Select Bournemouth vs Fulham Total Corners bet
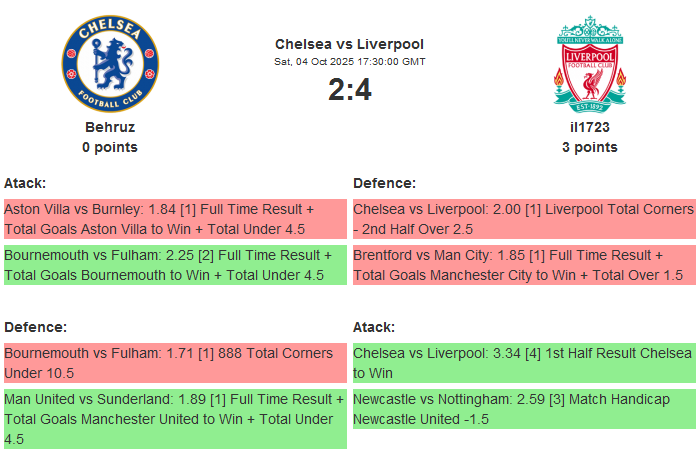 (x=174, y=363)
